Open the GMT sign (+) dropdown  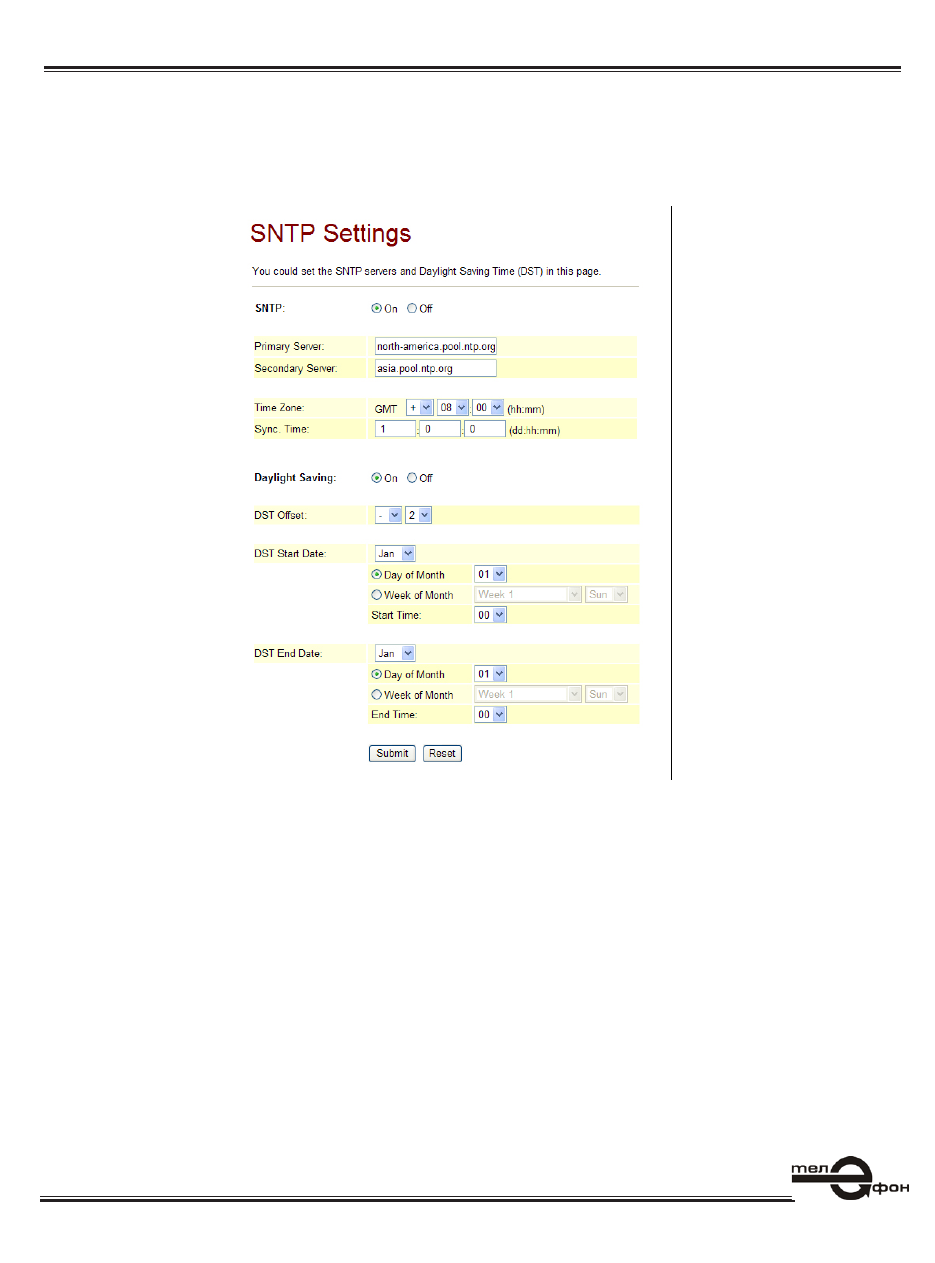420,408
